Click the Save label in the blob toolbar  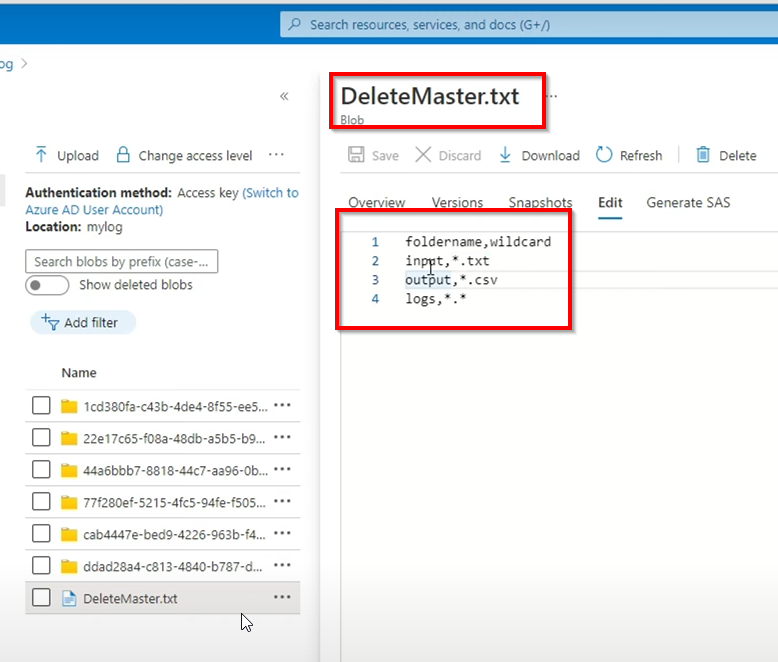click(386, 156)
